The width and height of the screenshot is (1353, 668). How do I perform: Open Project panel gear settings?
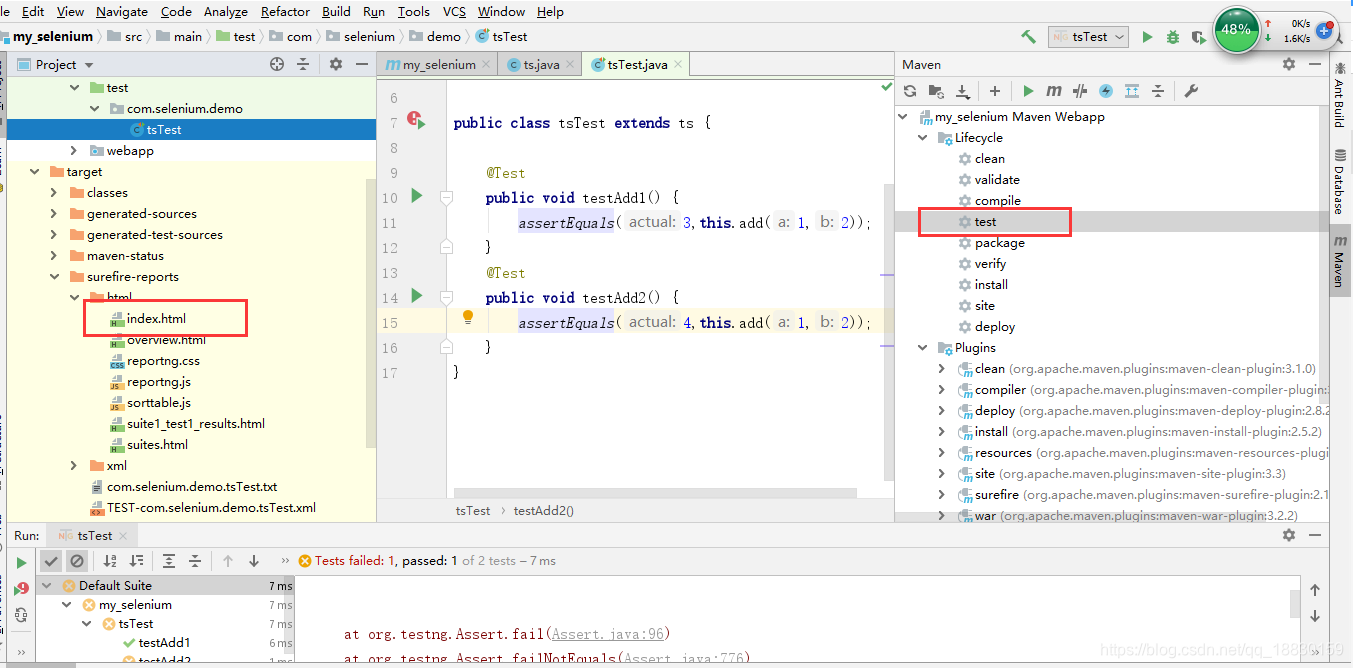[336, 64]
